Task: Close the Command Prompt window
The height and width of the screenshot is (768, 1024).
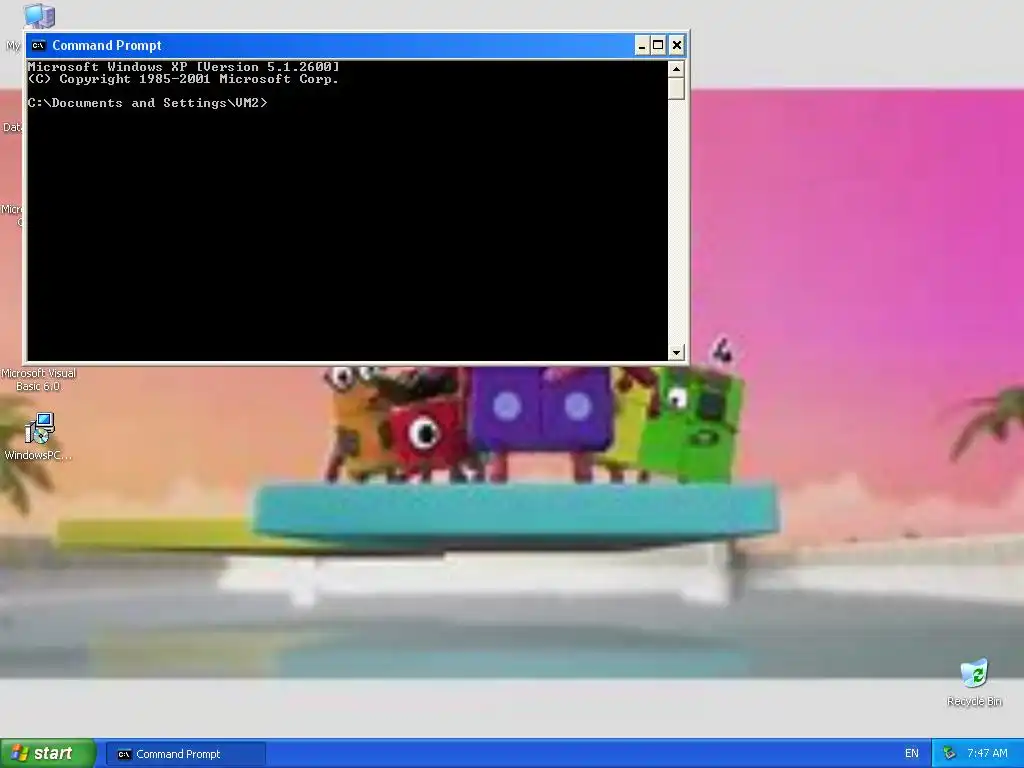Action: (x=677, y=45)
